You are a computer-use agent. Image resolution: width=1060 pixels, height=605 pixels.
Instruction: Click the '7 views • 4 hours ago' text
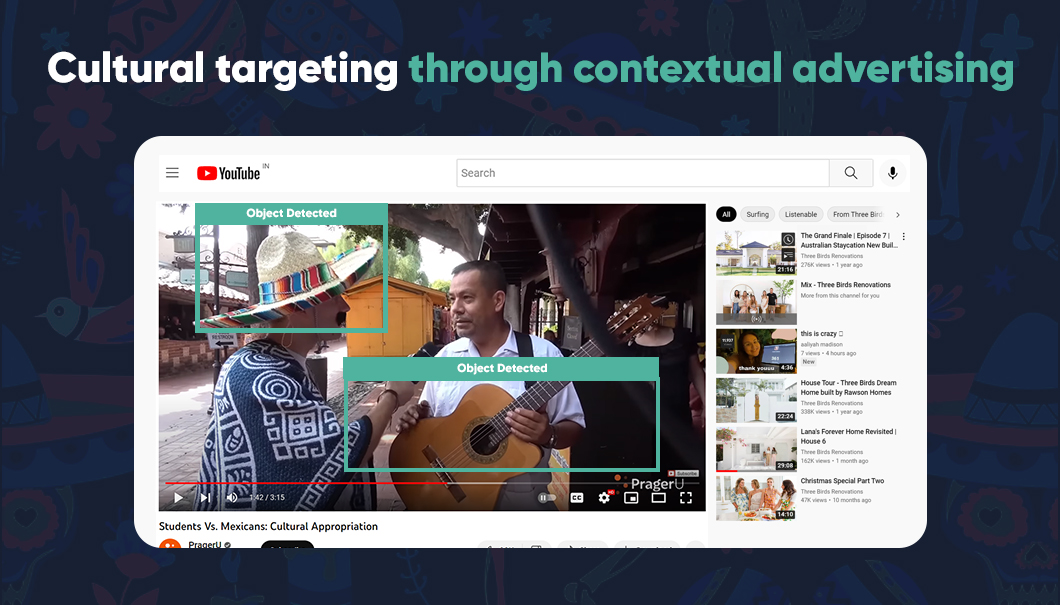[828, 354]
